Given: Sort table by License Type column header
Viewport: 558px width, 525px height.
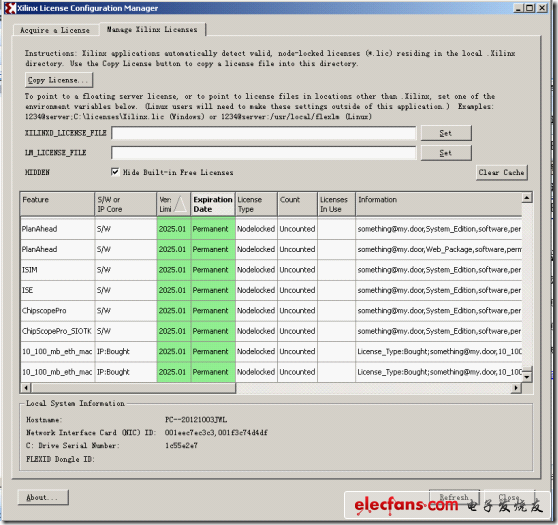Looking at the screenshot, I should click(256, 204).
